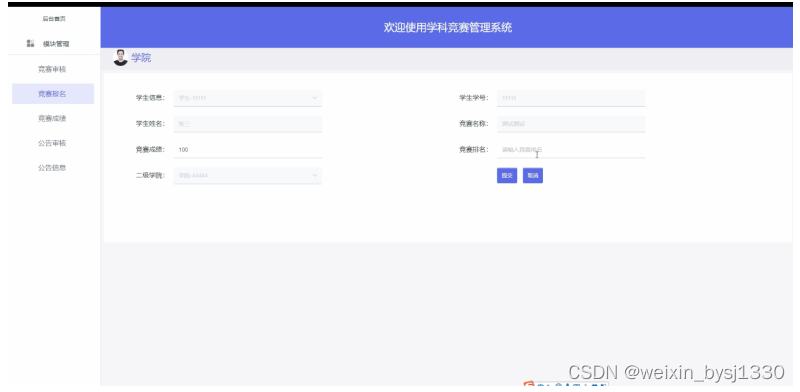Click the 二级学院 field label
This screenshot has width=800, height=392.
pos(150,176)
